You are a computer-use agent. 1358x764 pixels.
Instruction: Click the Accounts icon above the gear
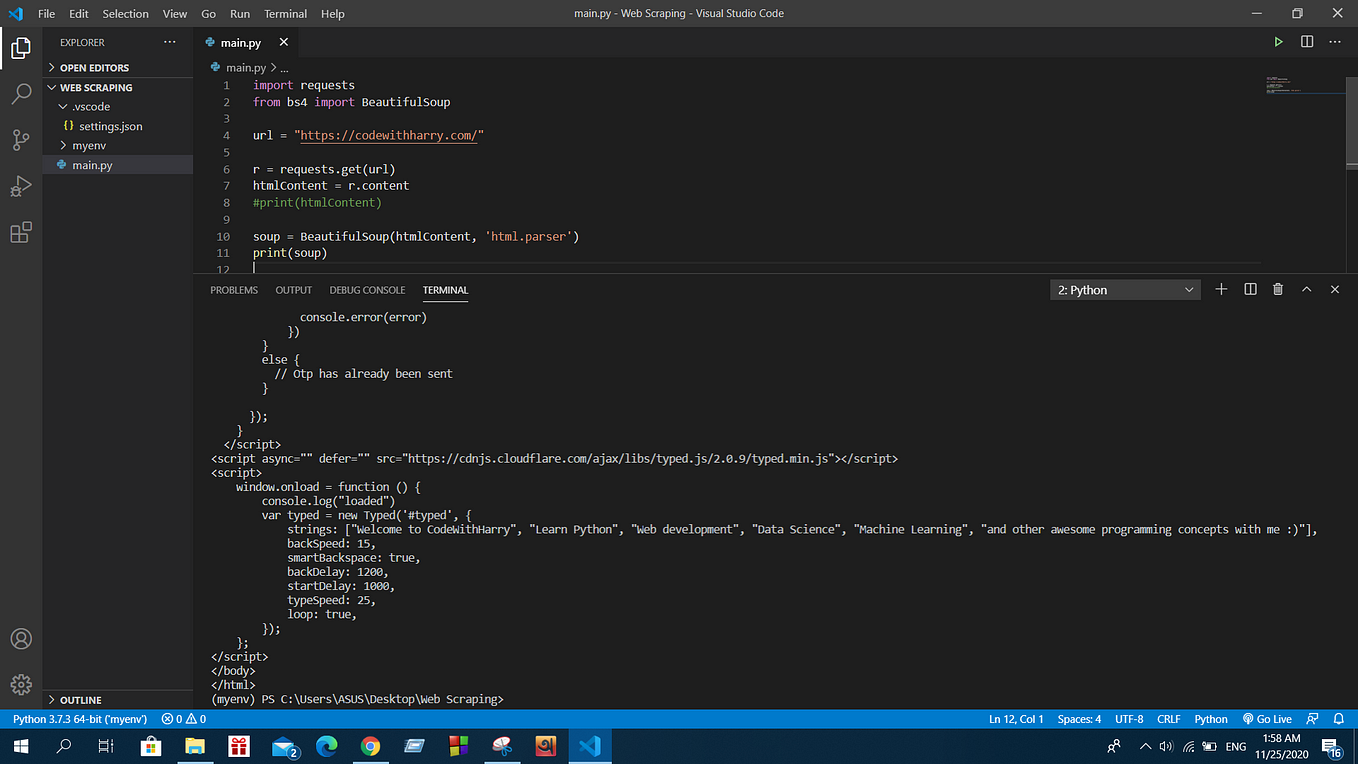pos(21,638)
